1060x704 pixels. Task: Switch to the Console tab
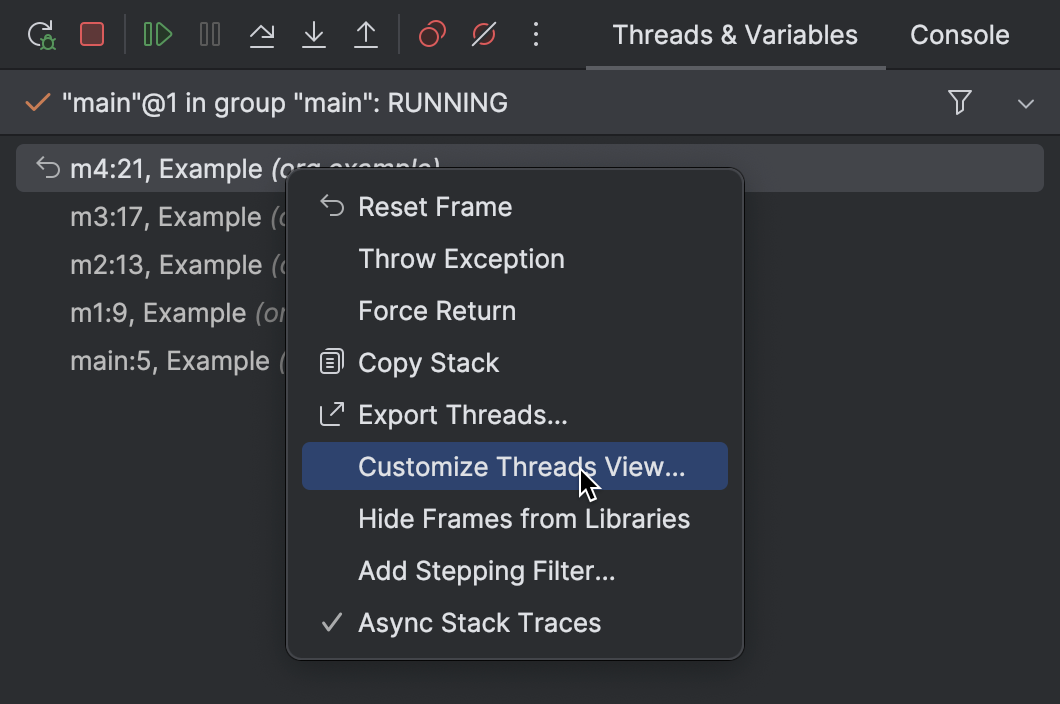tap(958, 34)
